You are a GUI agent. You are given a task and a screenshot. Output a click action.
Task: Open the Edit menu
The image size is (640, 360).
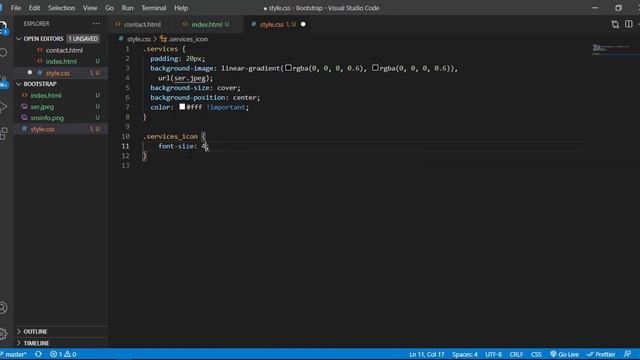[x=34, y=8]
